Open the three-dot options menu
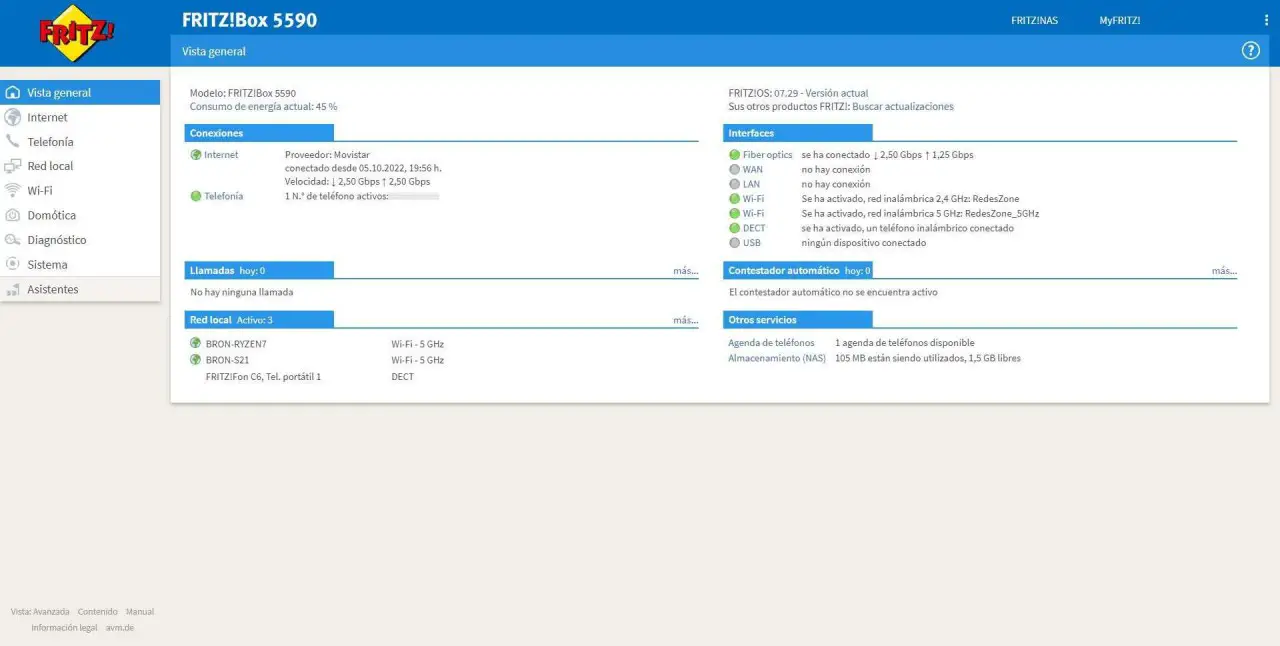 1266,21
